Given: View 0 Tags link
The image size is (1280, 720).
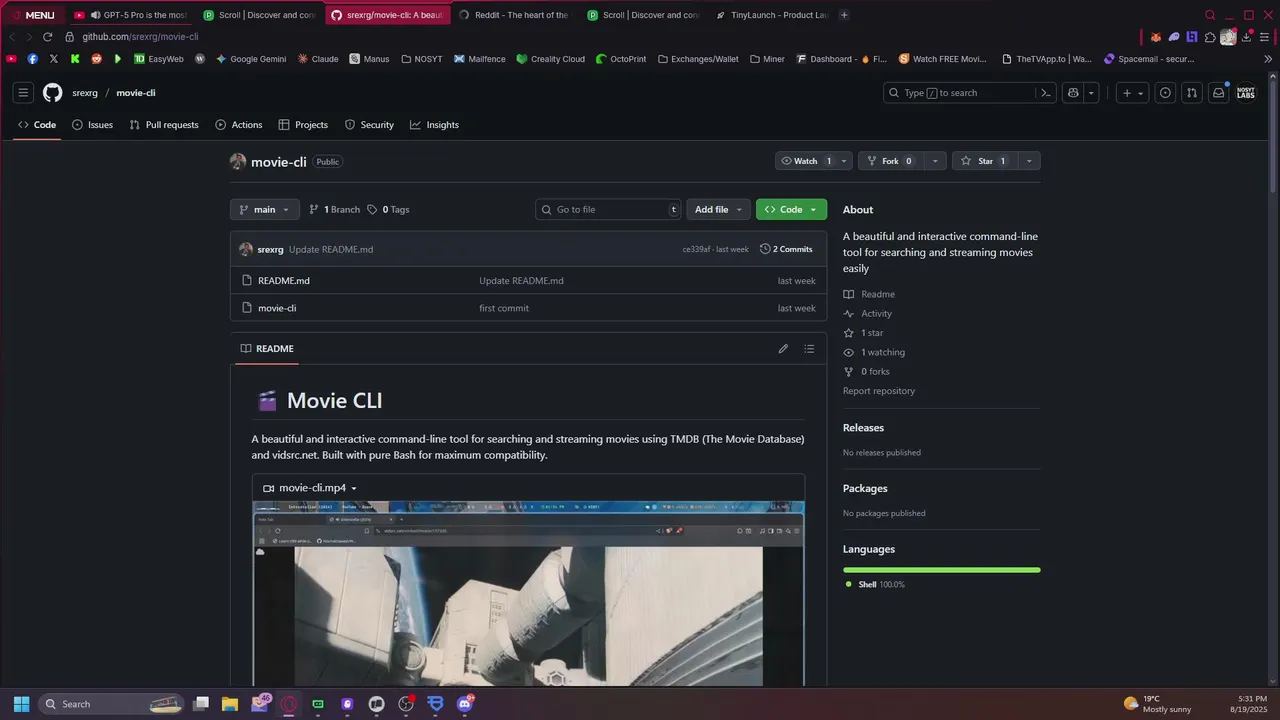Looking at the screenshot, I should (388, 210).
